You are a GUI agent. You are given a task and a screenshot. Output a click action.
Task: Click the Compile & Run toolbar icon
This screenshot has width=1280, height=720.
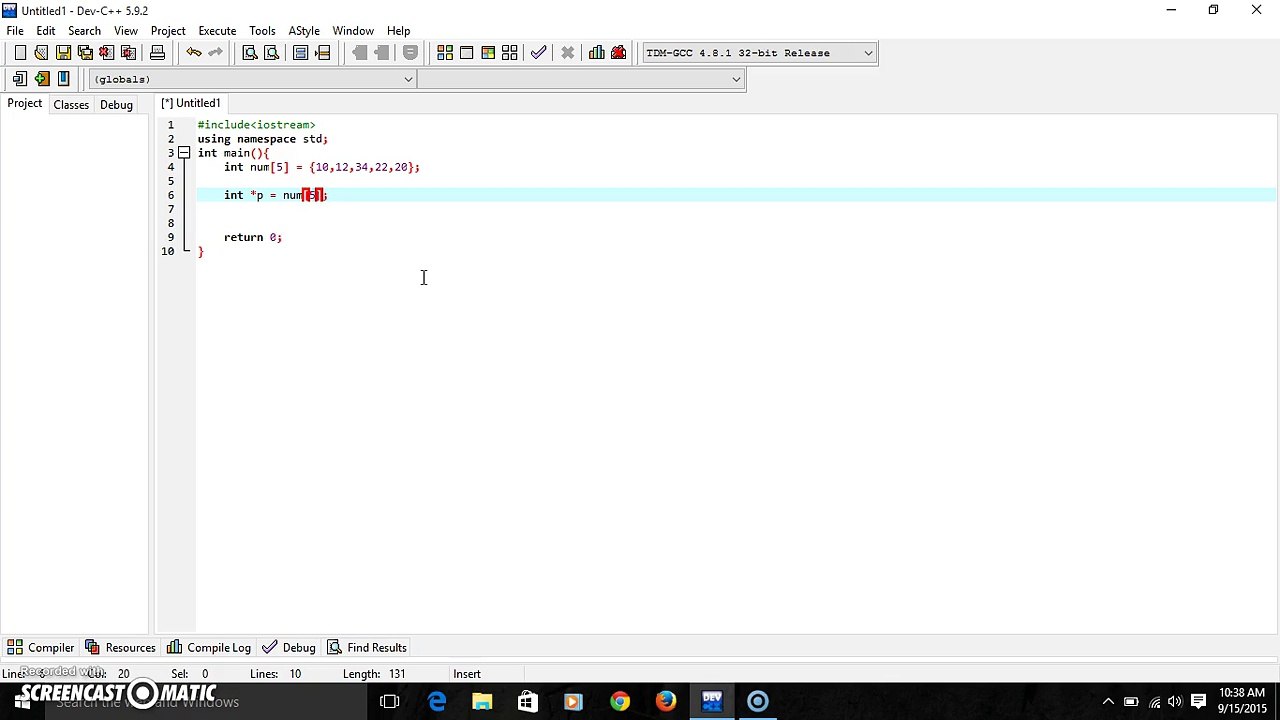(x=488, y=53)
